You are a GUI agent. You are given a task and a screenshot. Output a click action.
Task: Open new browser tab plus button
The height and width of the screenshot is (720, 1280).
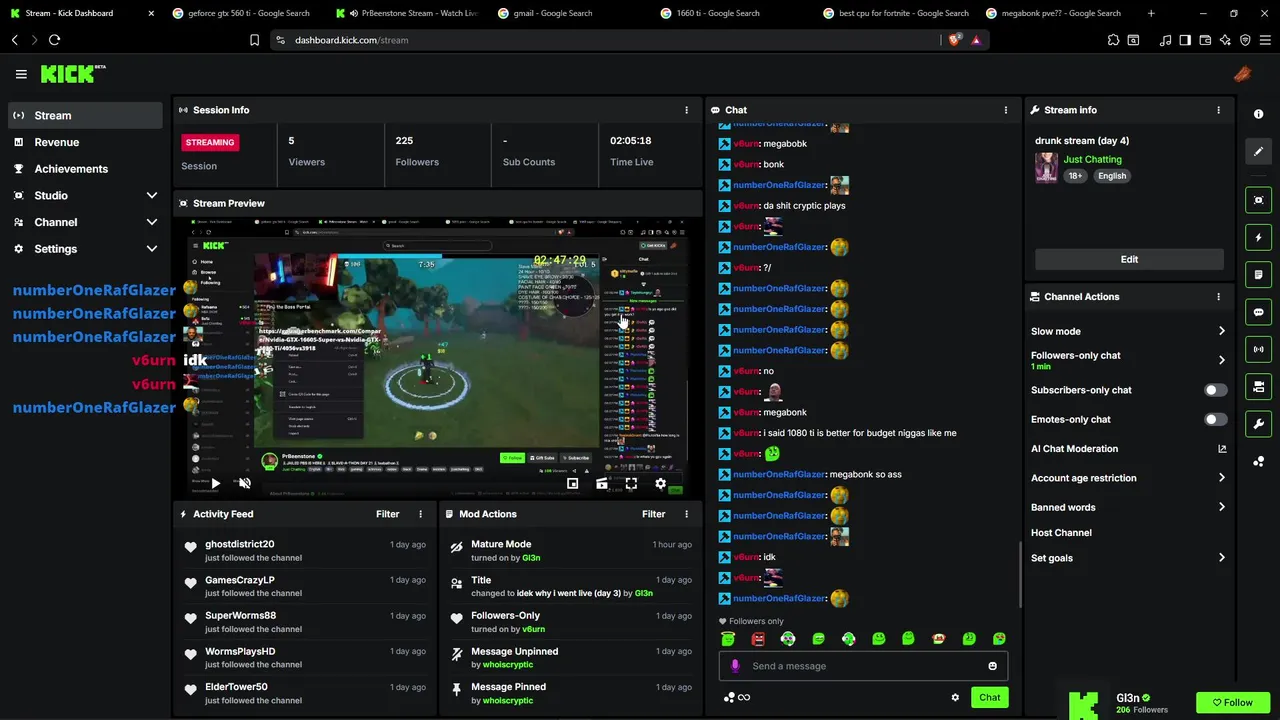click(x=1151, y=13)
